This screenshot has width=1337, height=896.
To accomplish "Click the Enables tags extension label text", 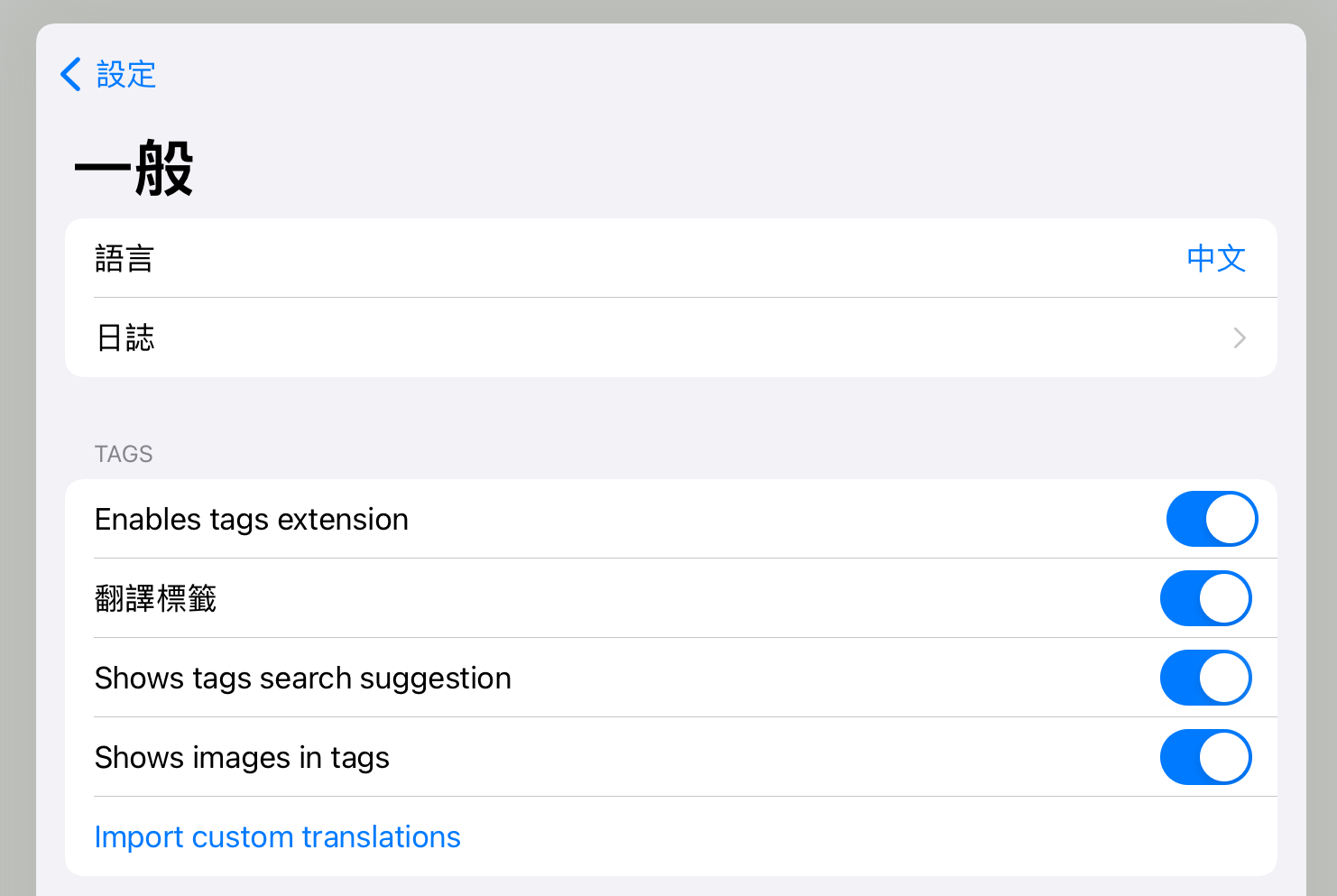I will 252,520.
